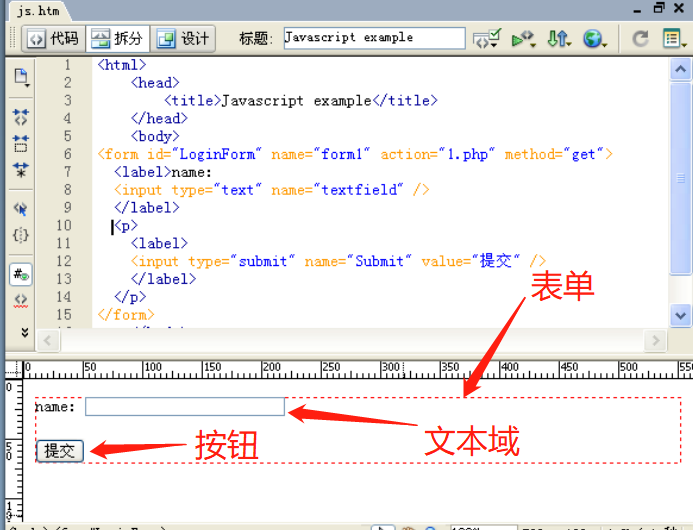Click the </label> tag on line 13

[x=164, y=279]
